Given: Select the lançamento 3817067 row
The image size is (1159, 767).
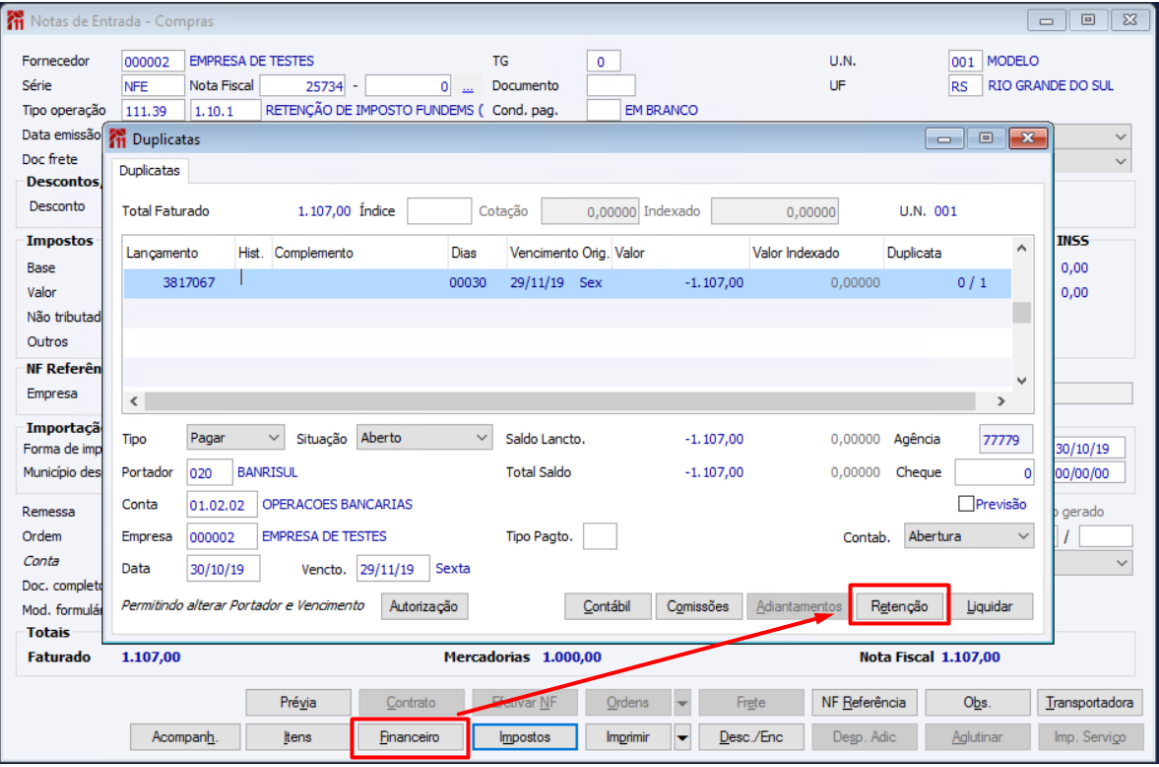Looking at the screenshot, I should tap(567, 283).
